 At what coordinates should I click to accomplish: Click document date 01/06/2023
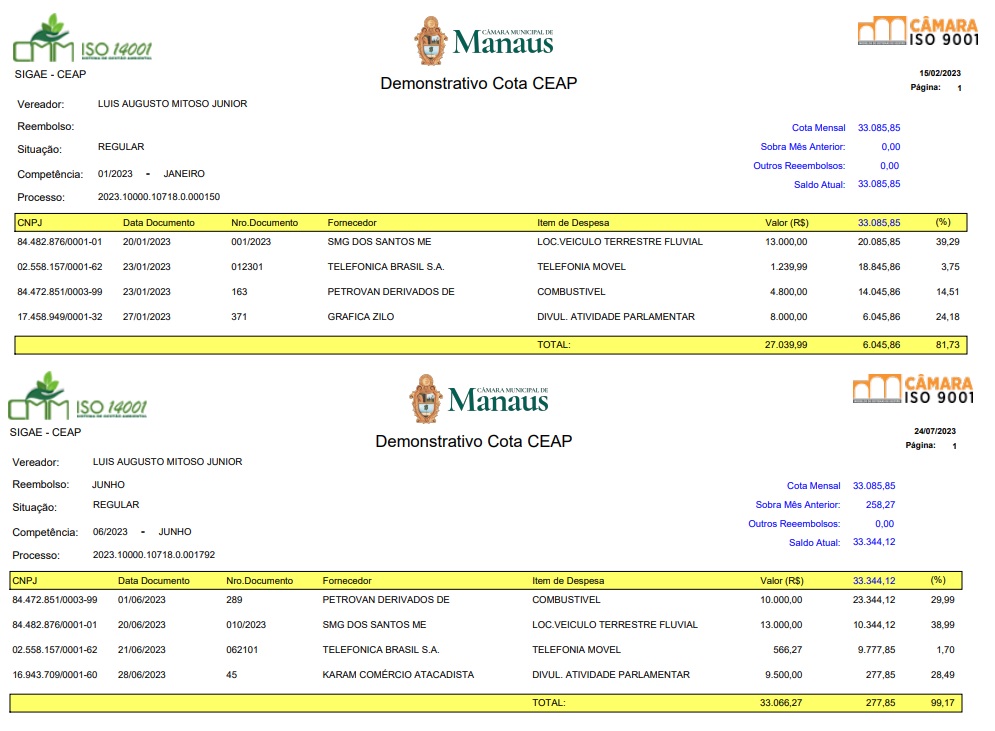click(x=142, y=600)
